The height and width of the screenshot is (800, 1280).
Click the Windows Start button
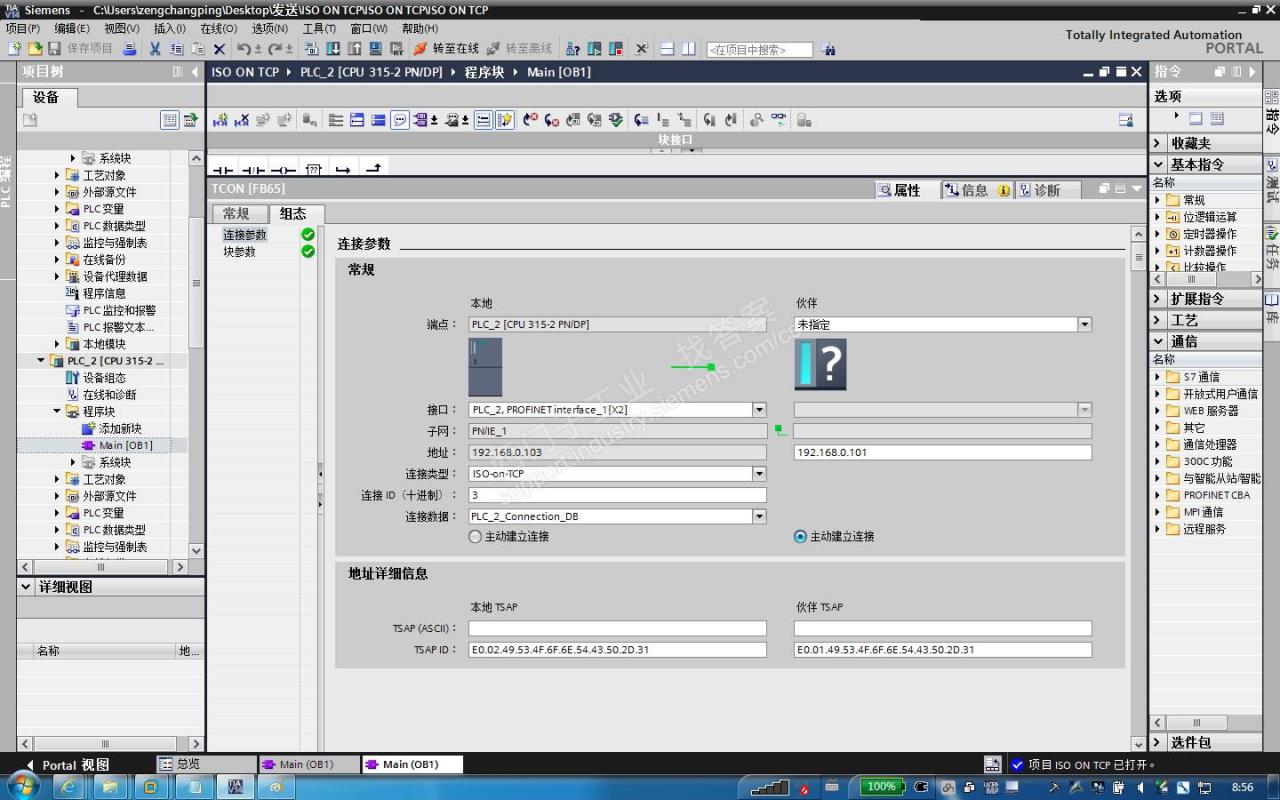[22, 787]
